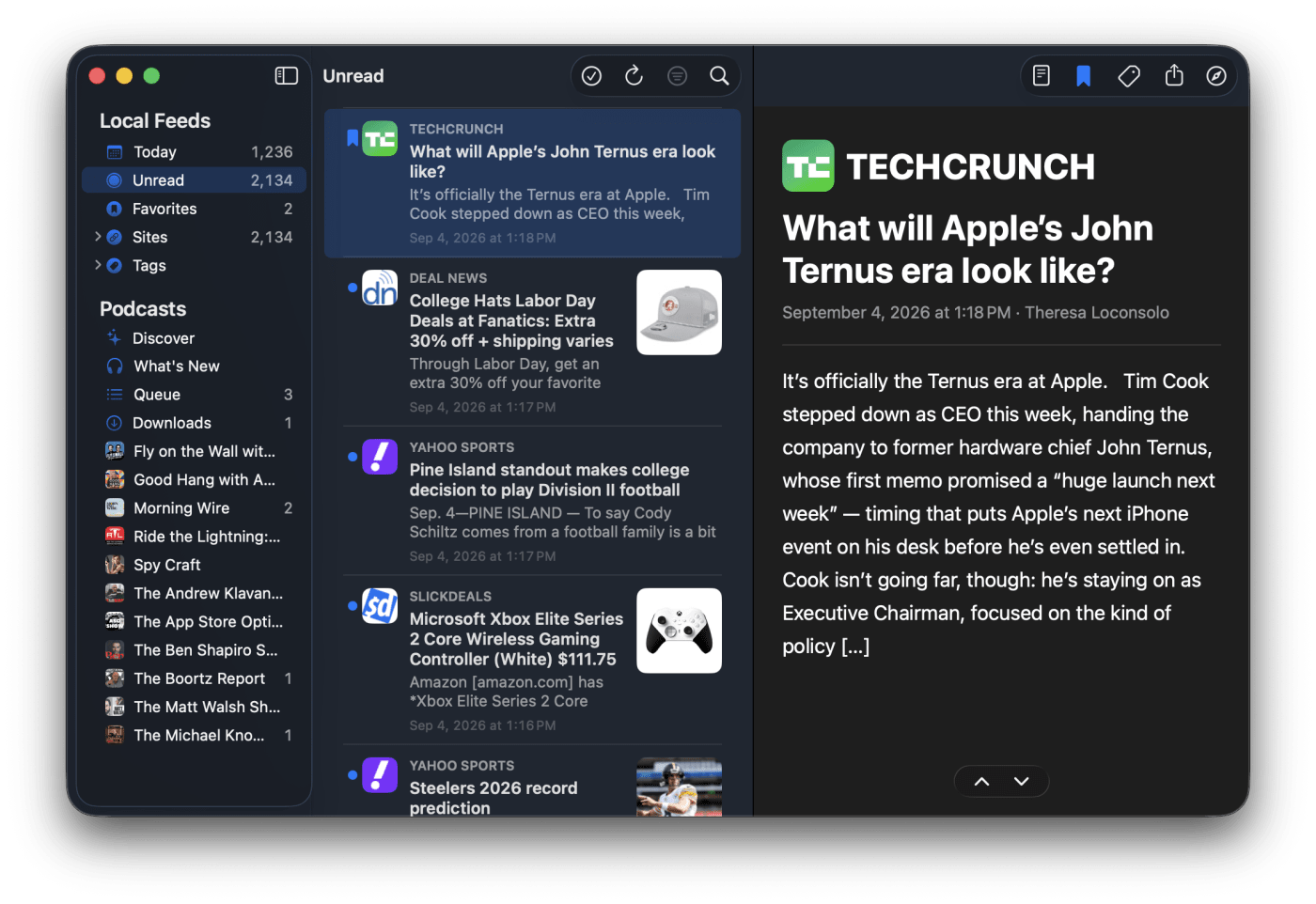Select The Matt Walsh Sh... podcast
This screenshot has width=1316, height=904.
[195, 707]
